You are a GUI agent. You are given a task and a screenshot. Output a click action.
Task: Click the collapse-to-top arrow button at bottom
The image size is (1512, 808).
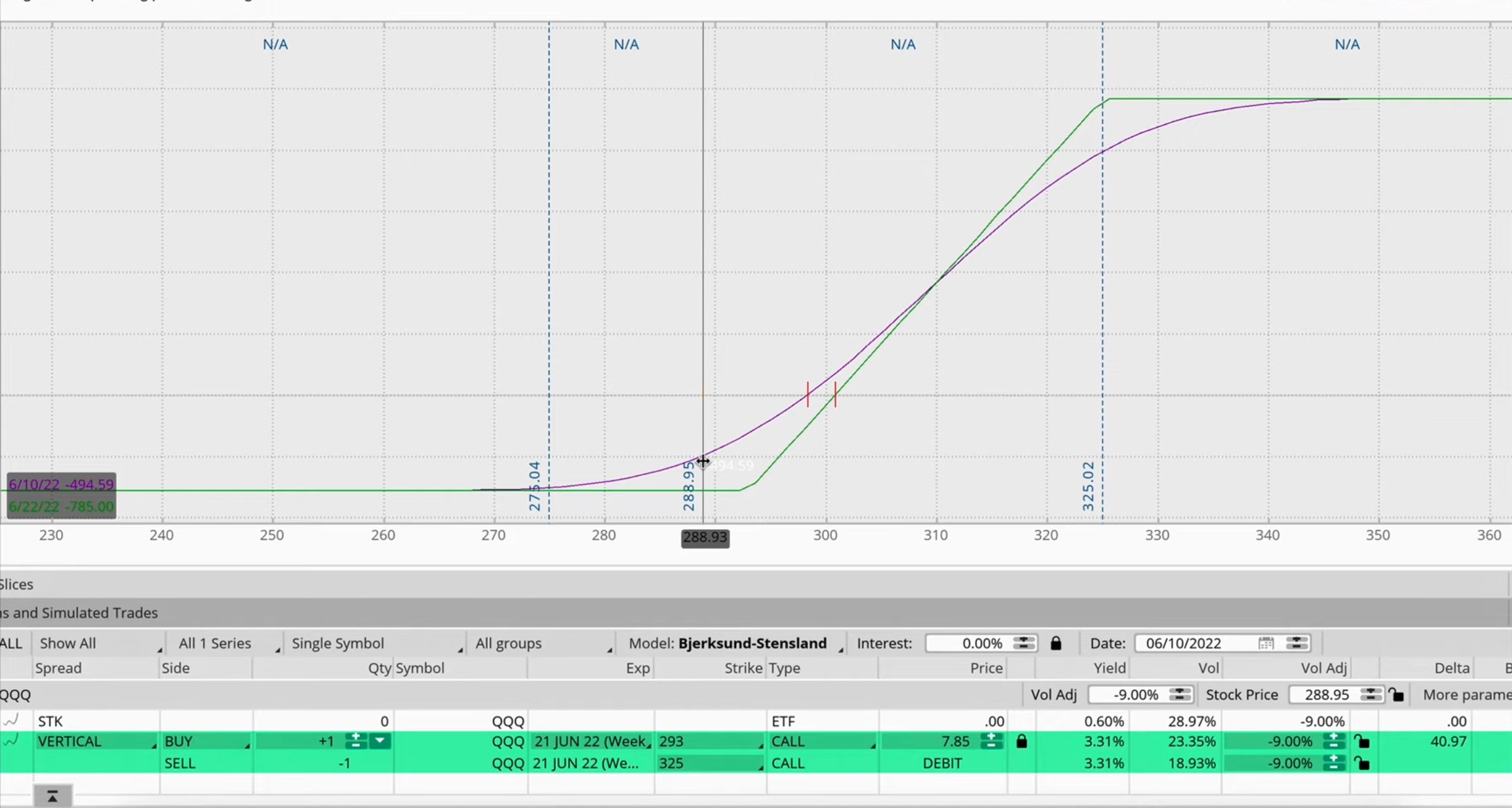(x=52, y=797)
